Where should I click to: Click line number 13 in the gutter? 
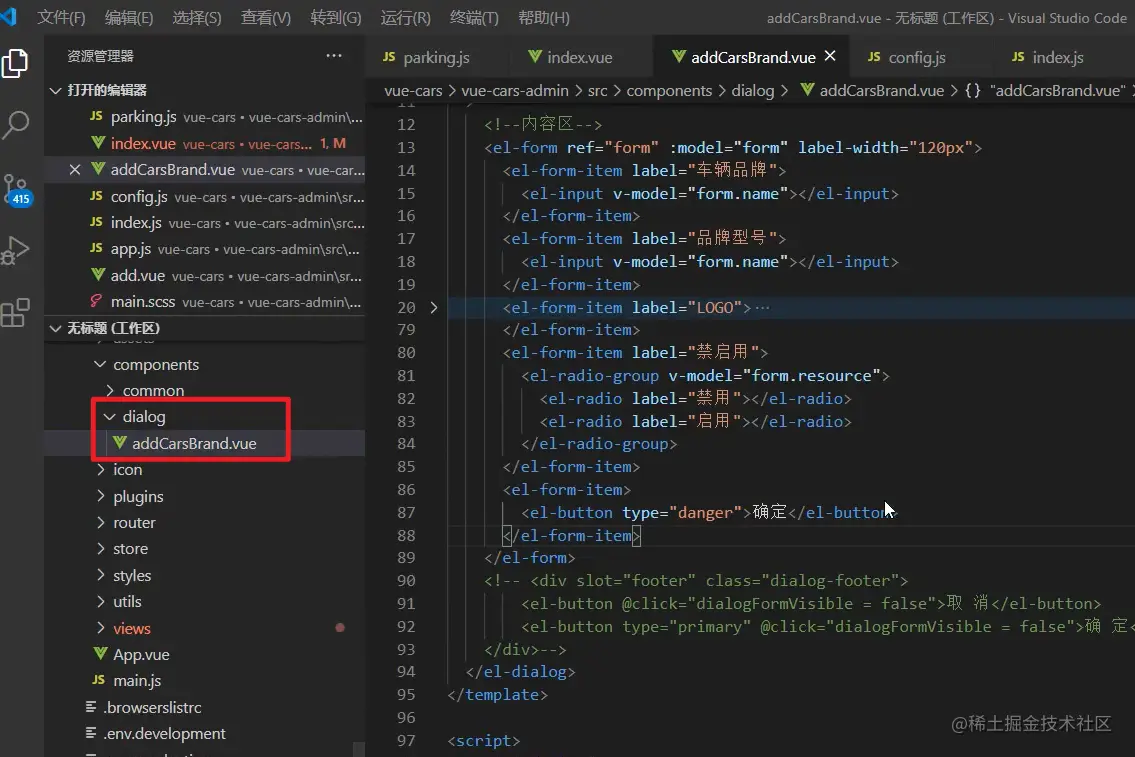click(406, 148)
